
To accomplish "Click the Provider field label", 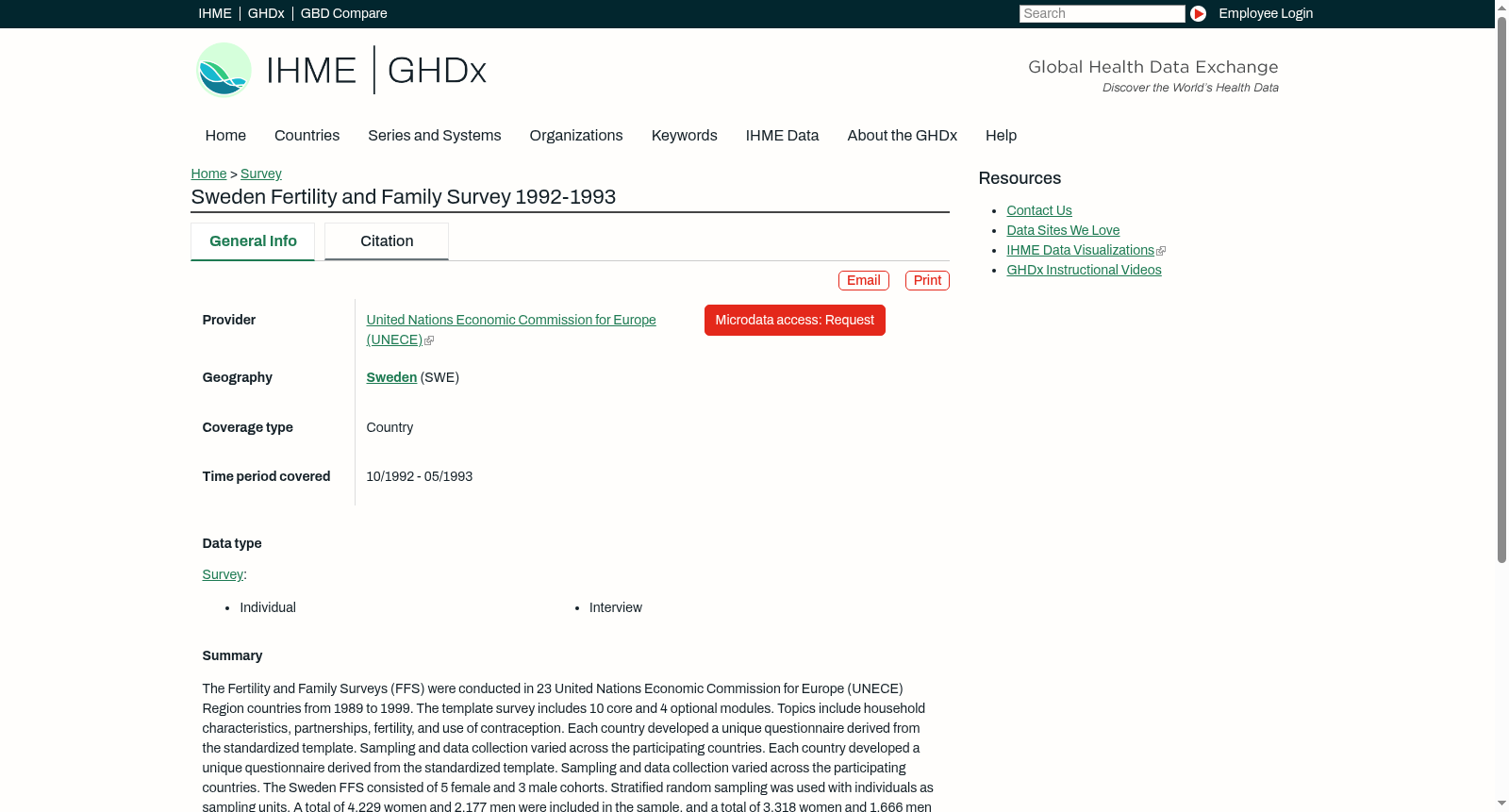I will pyautogui.click(x=229, y=320).
